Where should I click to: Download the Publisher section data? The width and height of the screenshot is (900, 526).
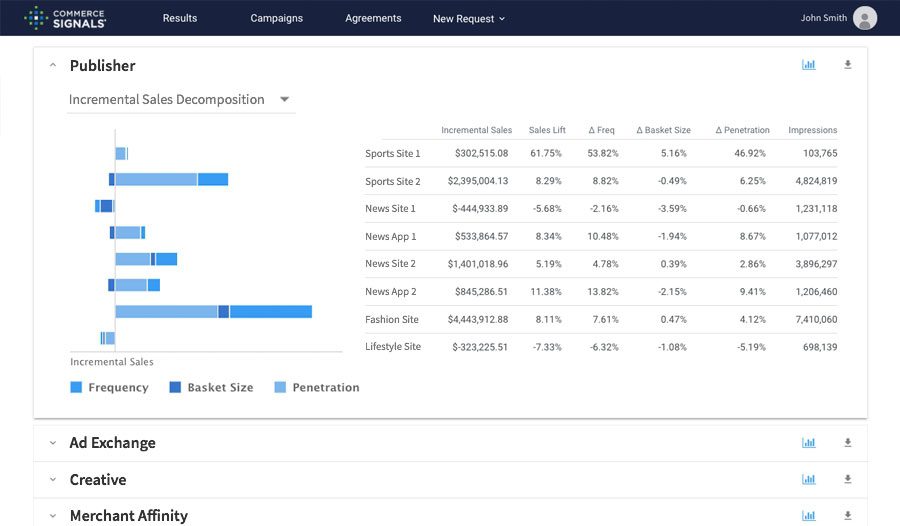(x=848, y=65)
